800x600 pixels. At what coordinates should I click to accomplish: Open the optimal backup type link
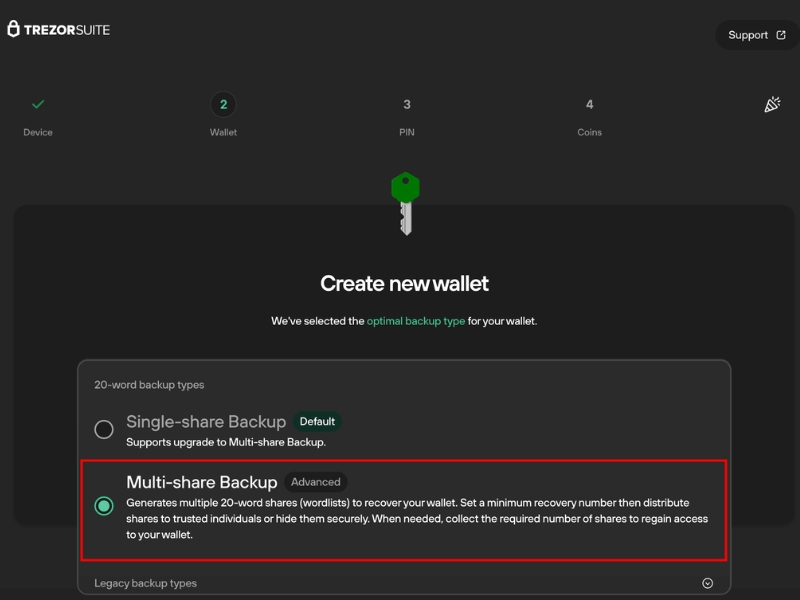tap(416, 321)
